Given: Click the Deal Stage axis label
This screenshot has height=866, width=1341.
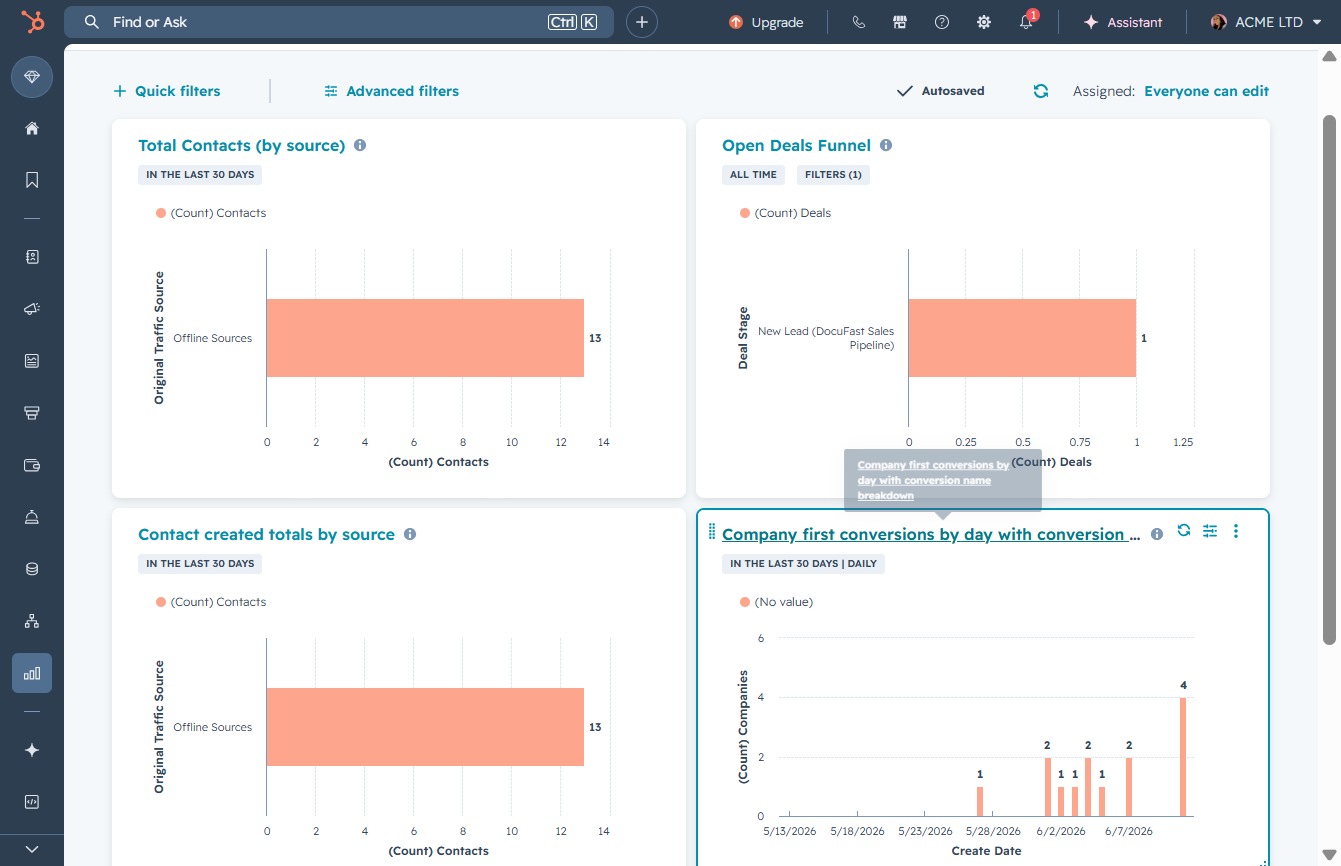Looking at the screenshot, I should pos(743,338).
